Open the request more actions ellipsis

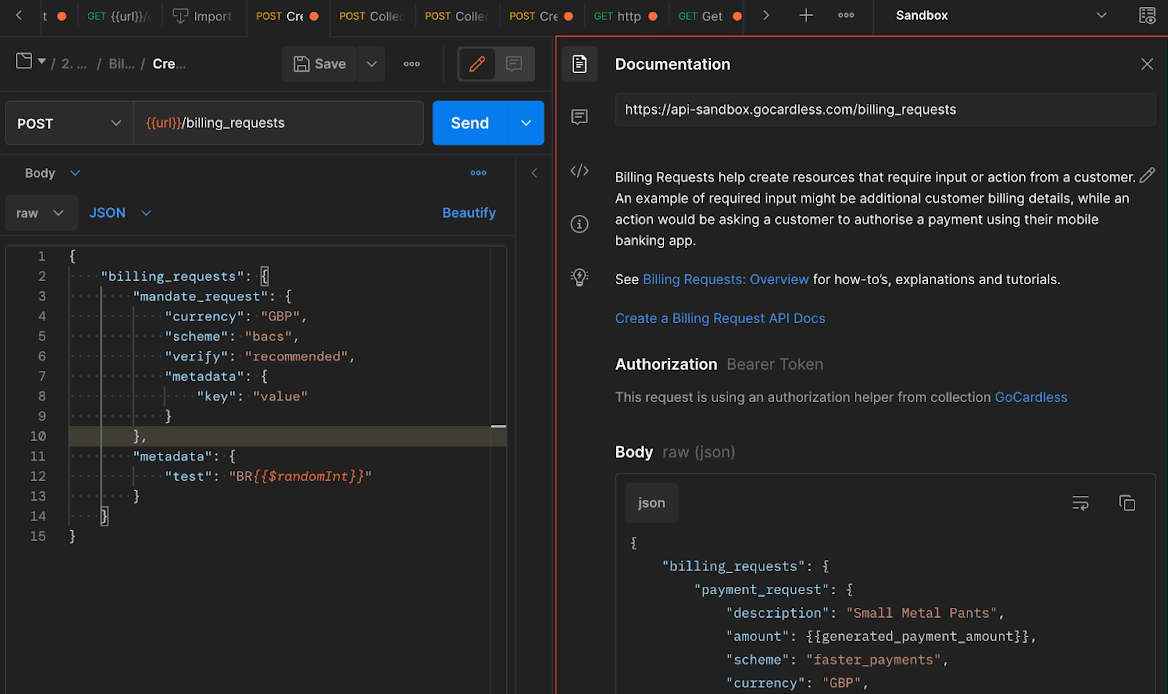[x=412, y=64]
